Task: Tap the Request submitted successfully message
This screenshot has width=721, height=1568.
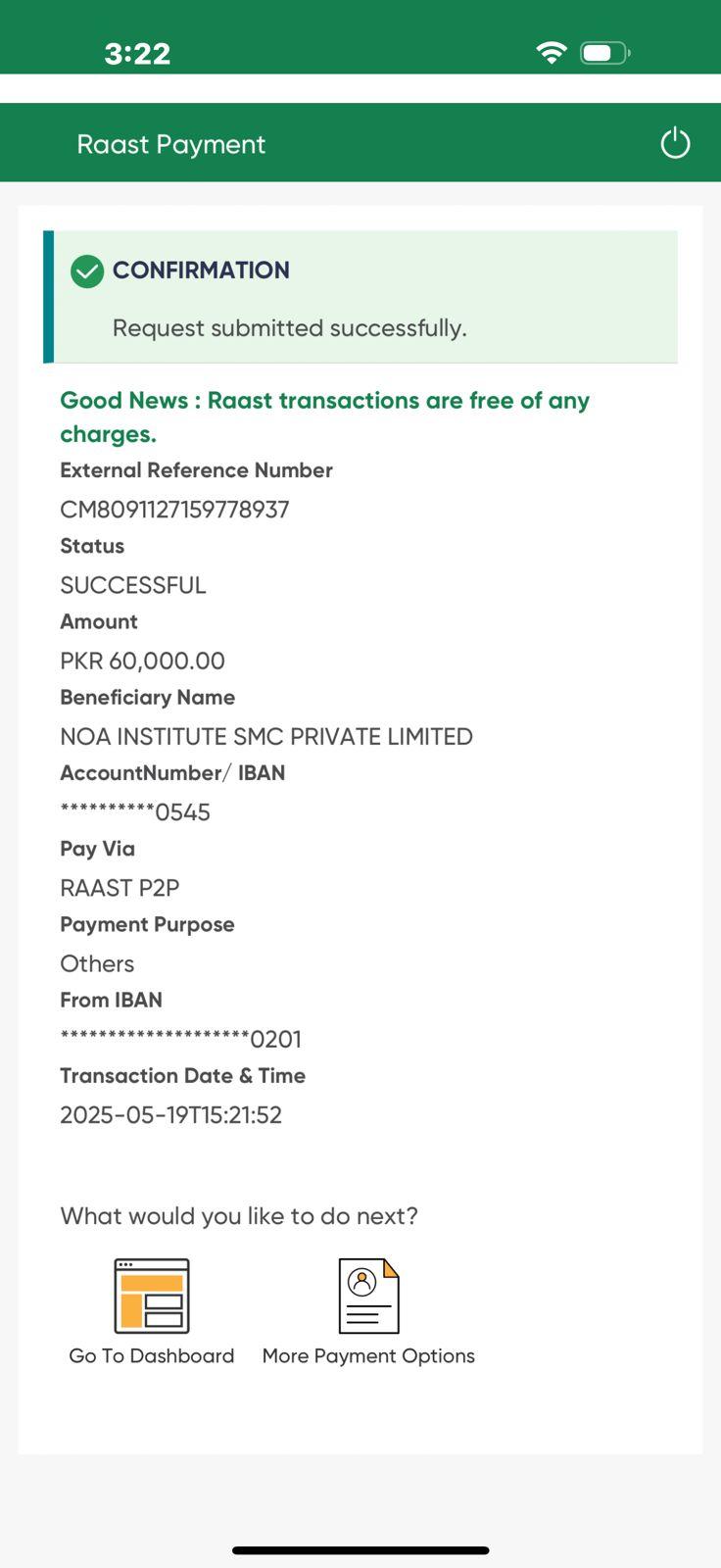Action: [289, 328]
